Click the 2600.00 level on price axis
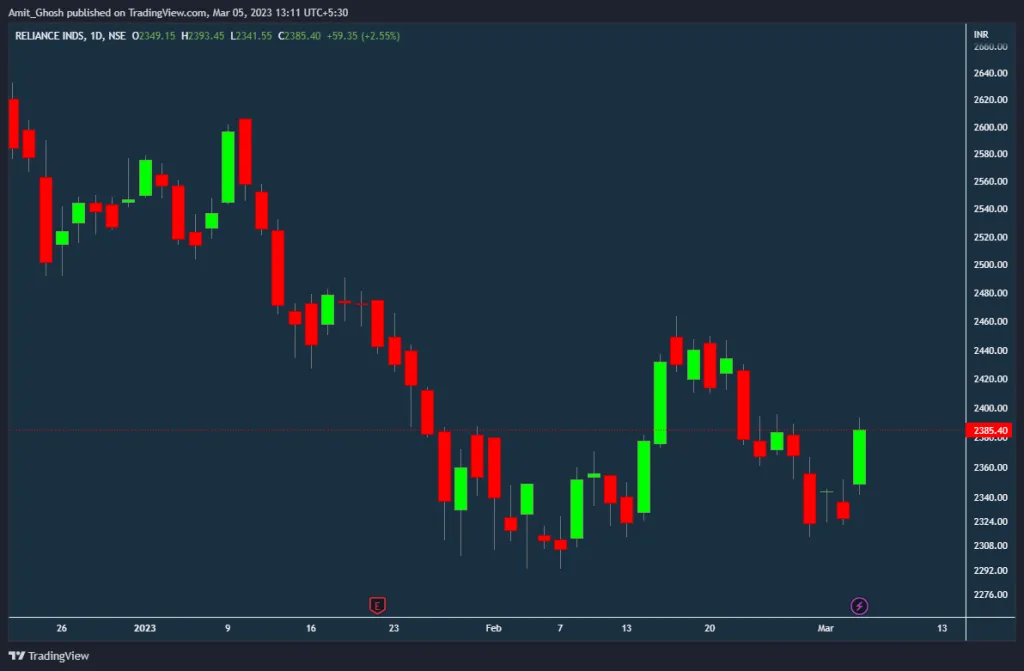Screen dimensions: 1024x671 click(x=988, y=127)
